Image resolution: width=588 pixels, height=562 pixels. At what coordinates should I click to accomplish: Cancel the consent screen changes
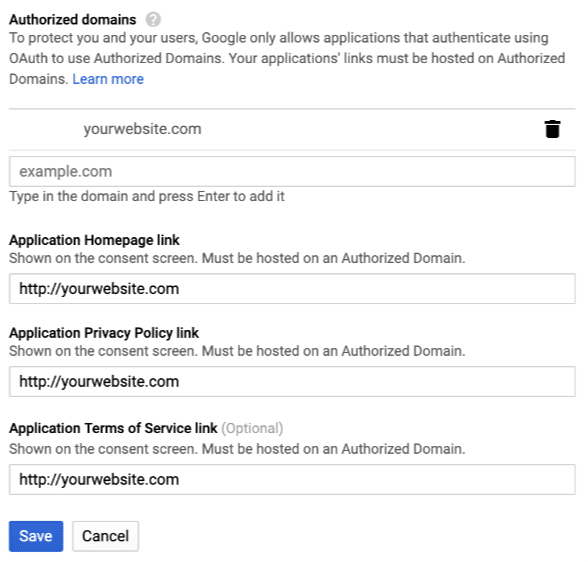pos(105,536)
